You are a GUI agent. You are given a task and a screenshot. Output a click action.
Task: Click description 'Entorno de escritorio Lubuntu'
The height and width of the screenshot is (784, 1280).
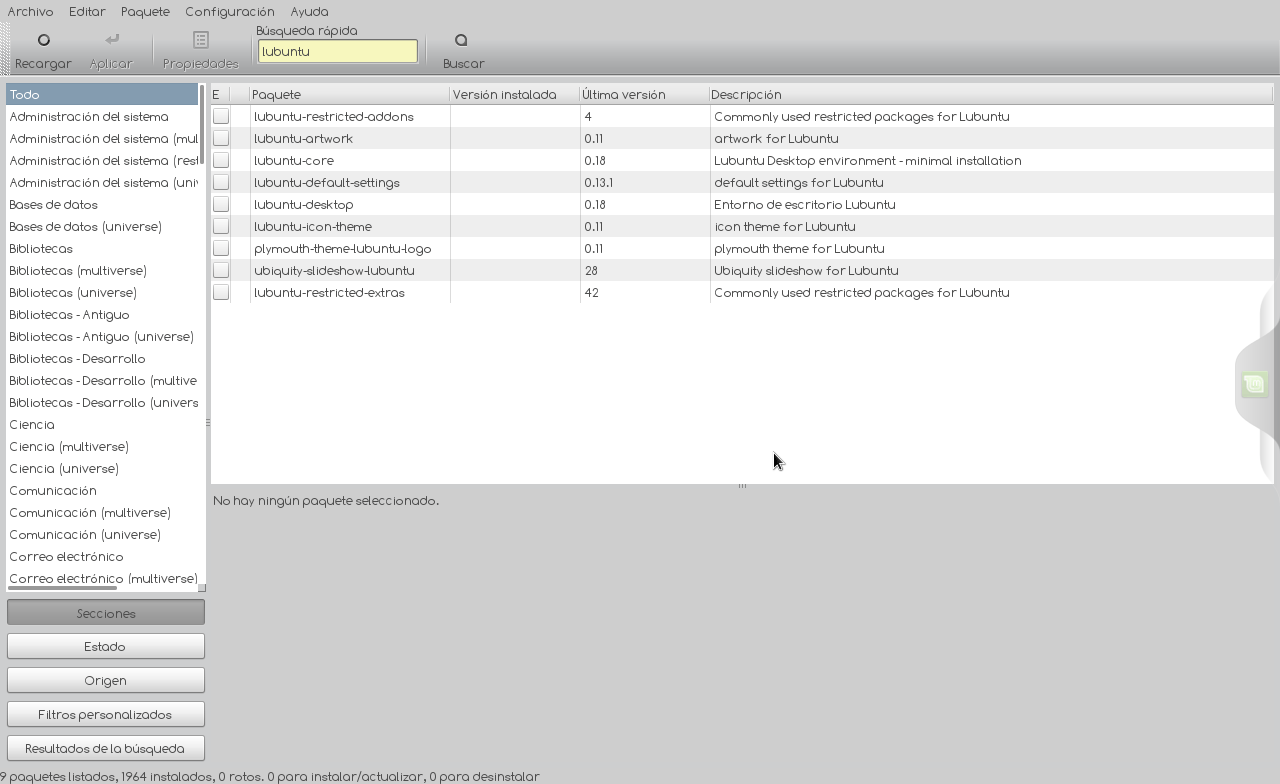coord(804,204)
